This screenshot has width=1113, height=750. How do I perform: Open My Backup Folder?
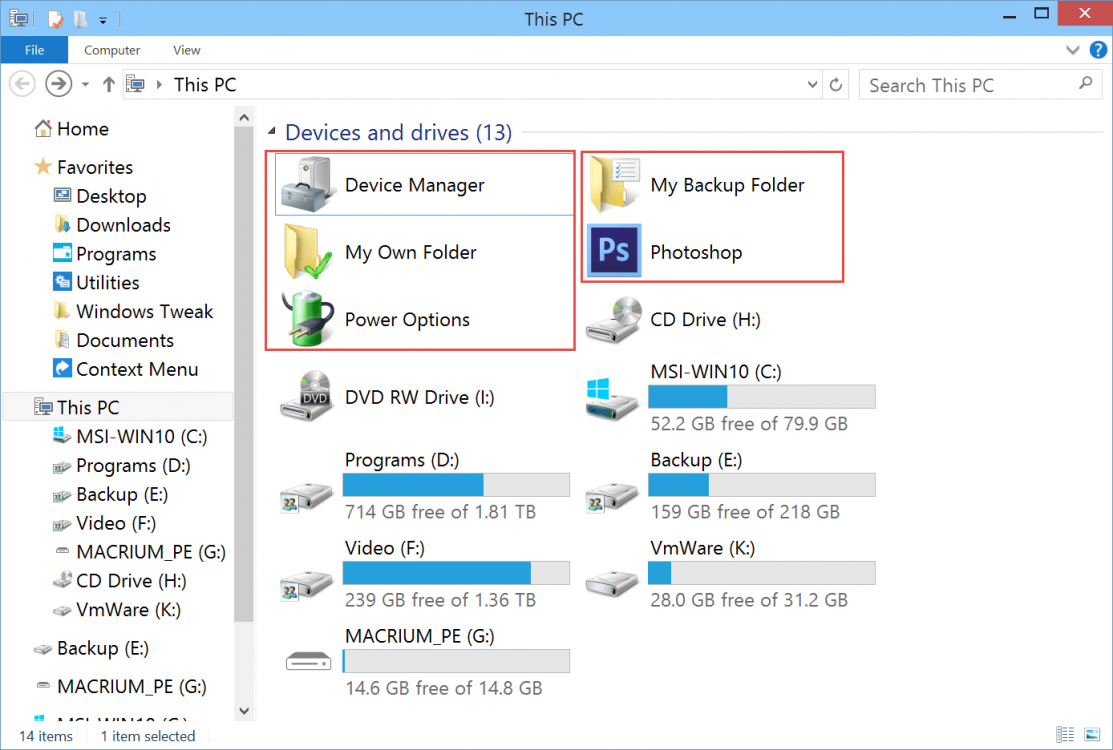(727, 184)
